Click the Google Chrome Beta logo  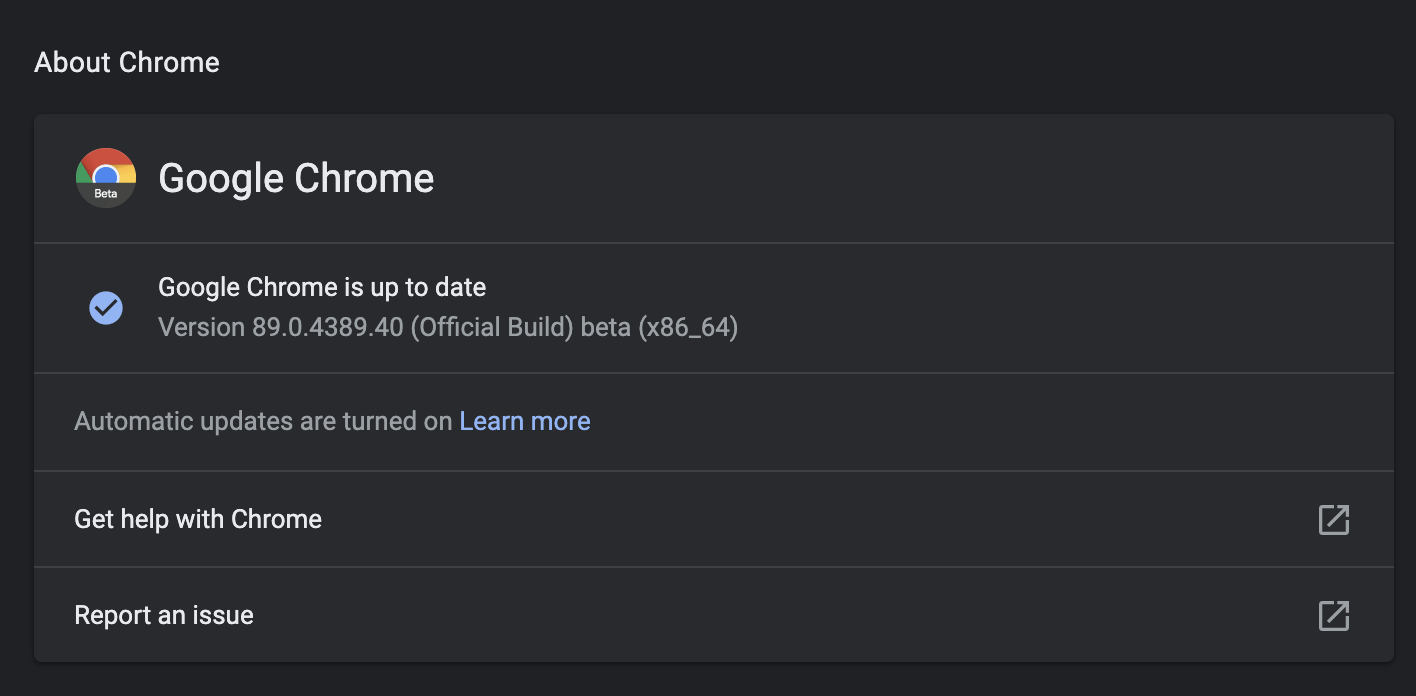pyautogui.click(x=106, y=178)
